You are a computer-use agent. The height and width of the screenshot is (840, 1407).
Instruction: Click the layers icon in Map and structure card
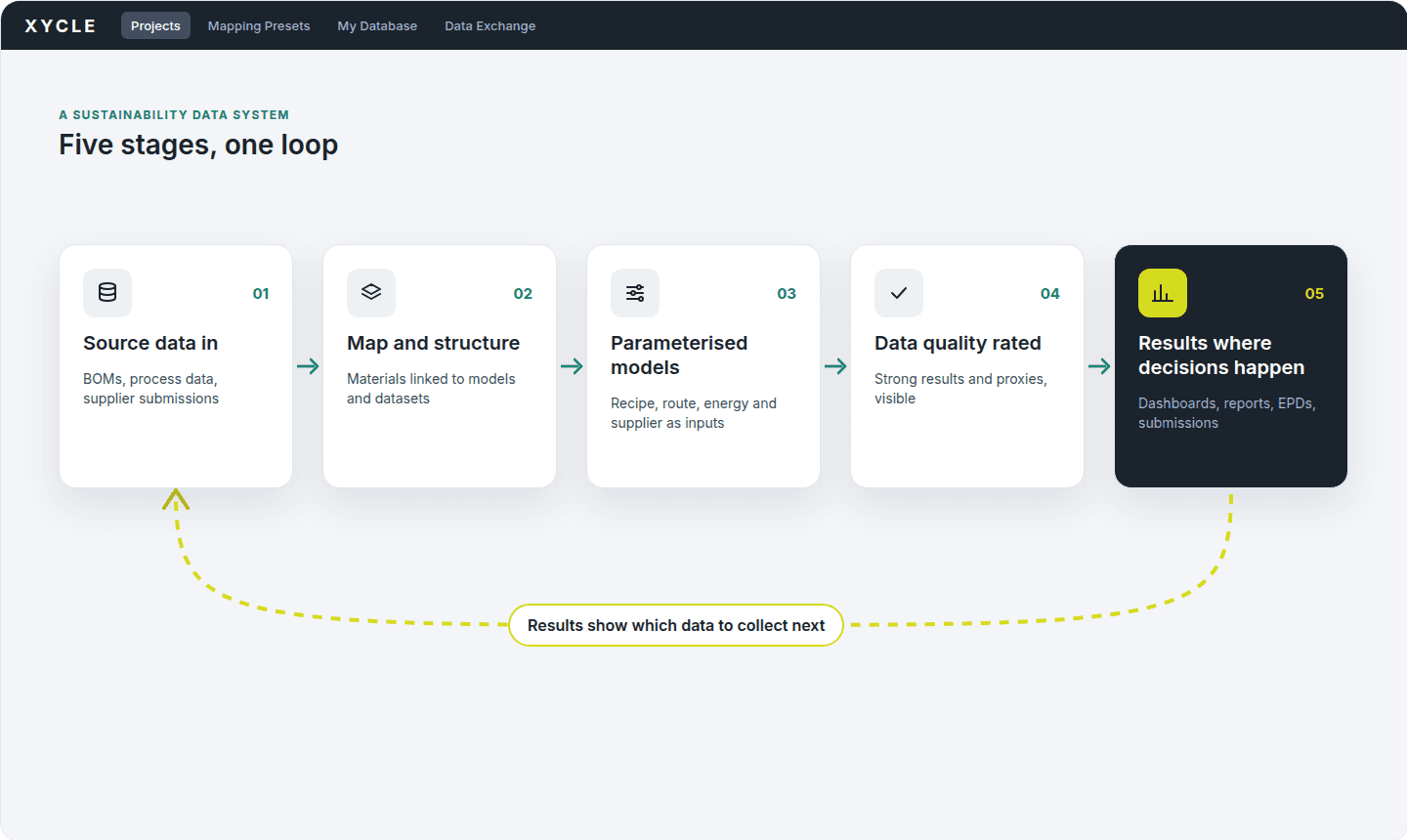click(371, 293)
